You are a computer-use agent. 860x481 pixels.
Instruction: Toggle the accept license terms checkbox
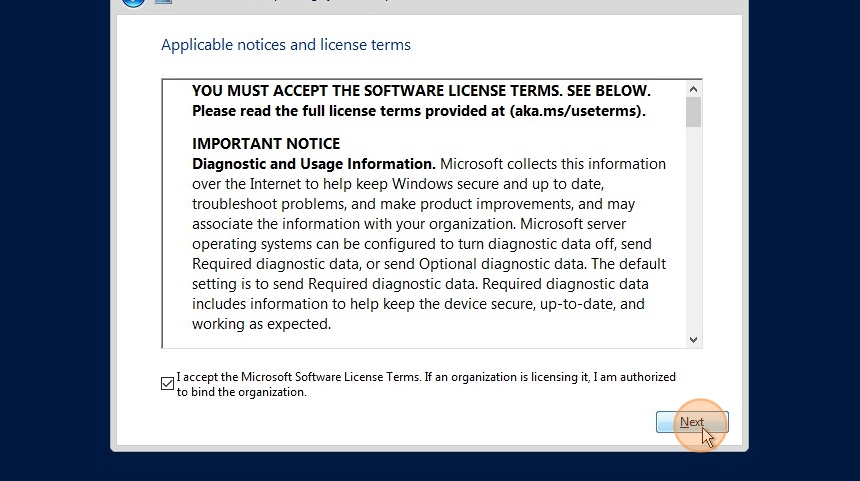coord(167,383)
